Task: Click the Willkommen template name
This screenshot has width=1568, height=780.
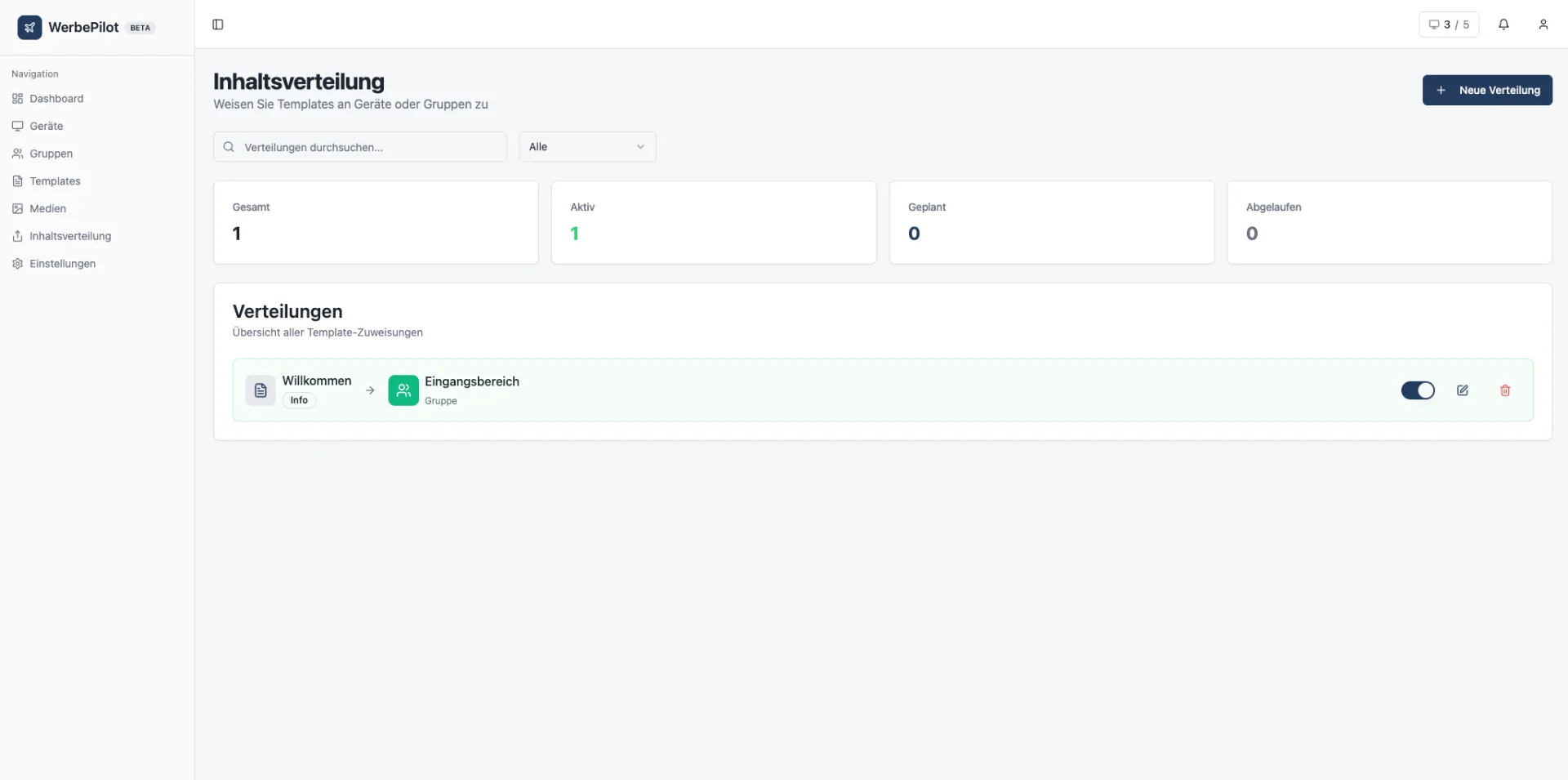Action: pyautogui.click(x=317, y=381)
